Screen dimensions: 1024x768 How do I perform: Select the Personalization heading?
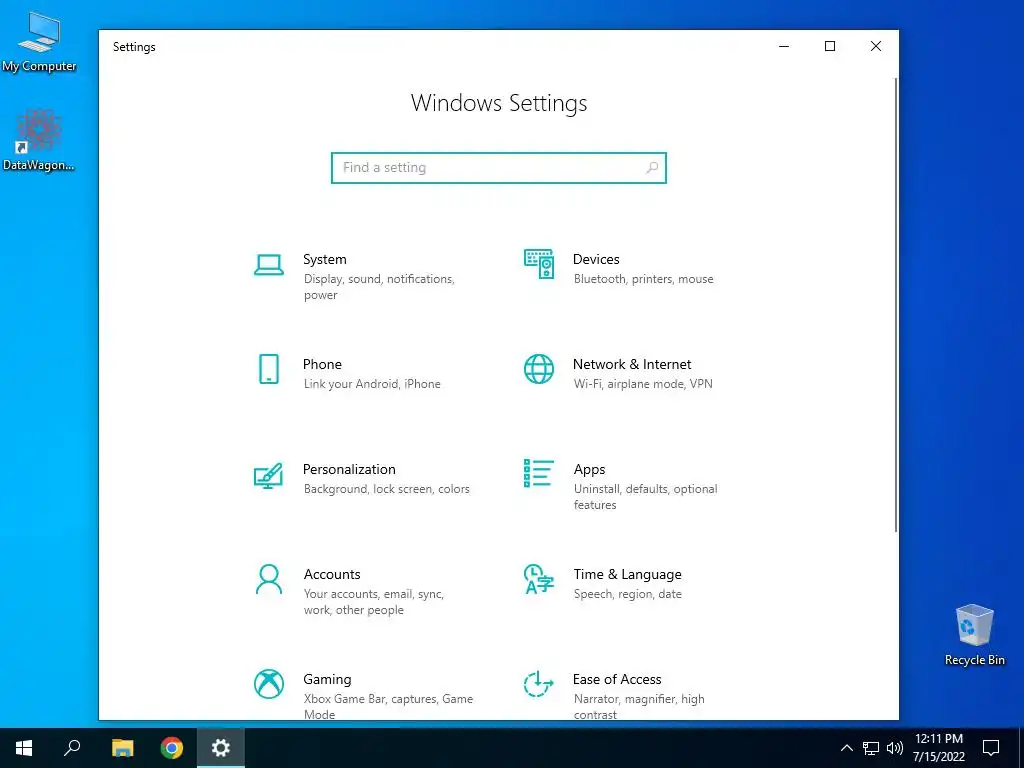pyautogui.click(x=349, y=470)
